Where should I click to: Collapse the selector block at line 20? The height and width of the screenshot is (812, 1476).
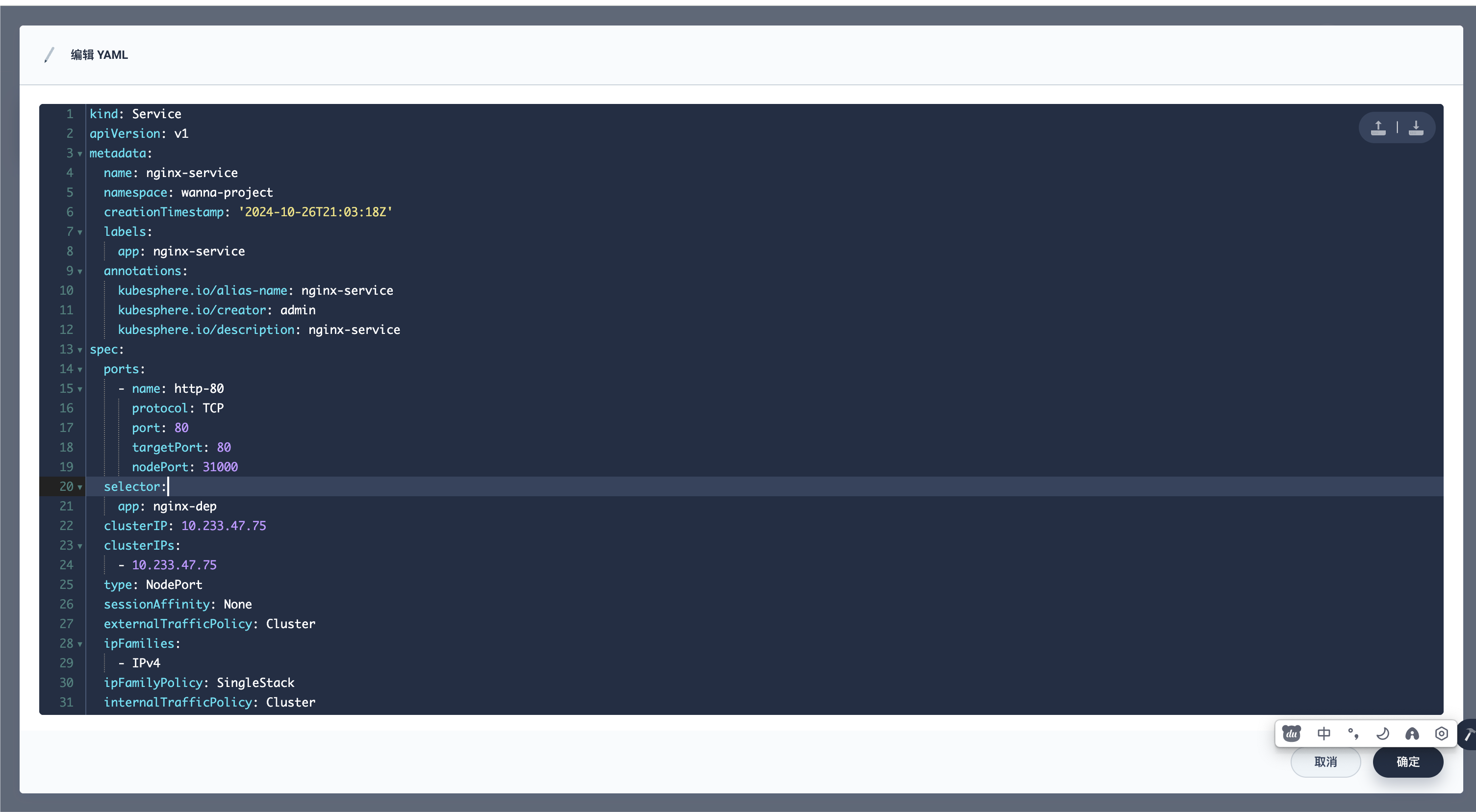coord(80,488)
